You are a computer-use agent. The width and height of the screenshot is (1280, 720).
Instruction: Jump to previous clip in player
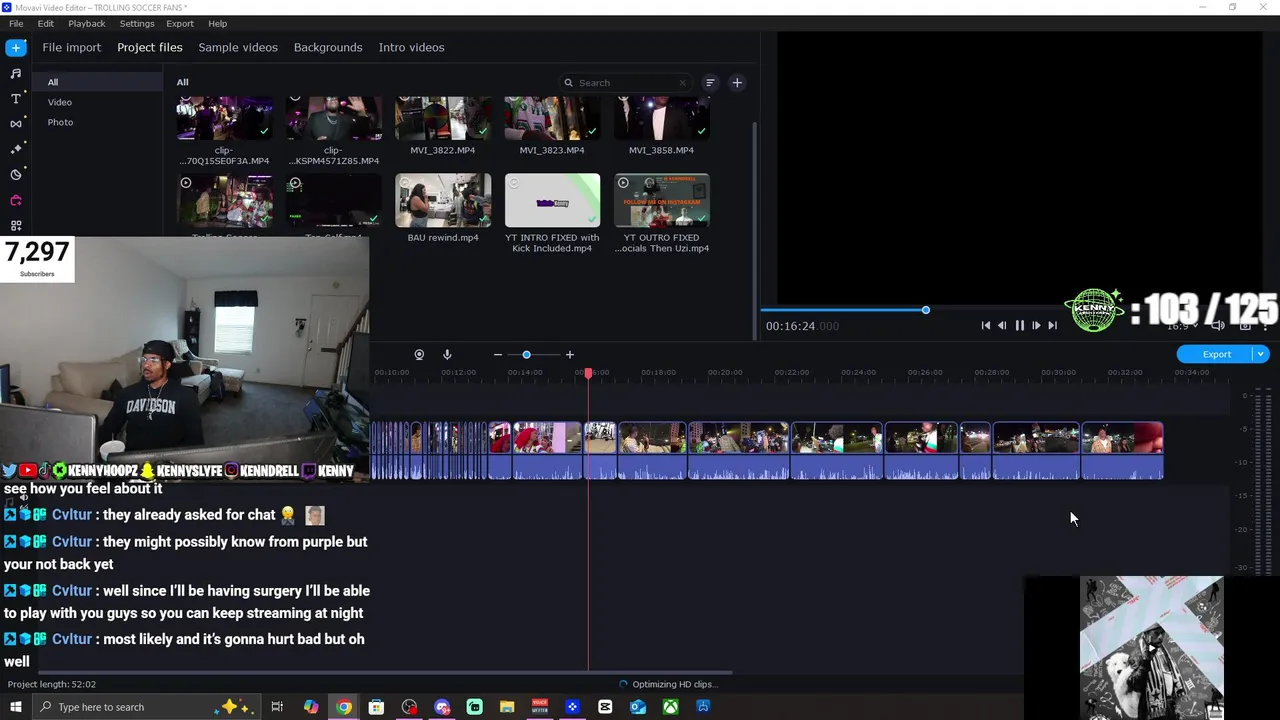click(985, 326)
